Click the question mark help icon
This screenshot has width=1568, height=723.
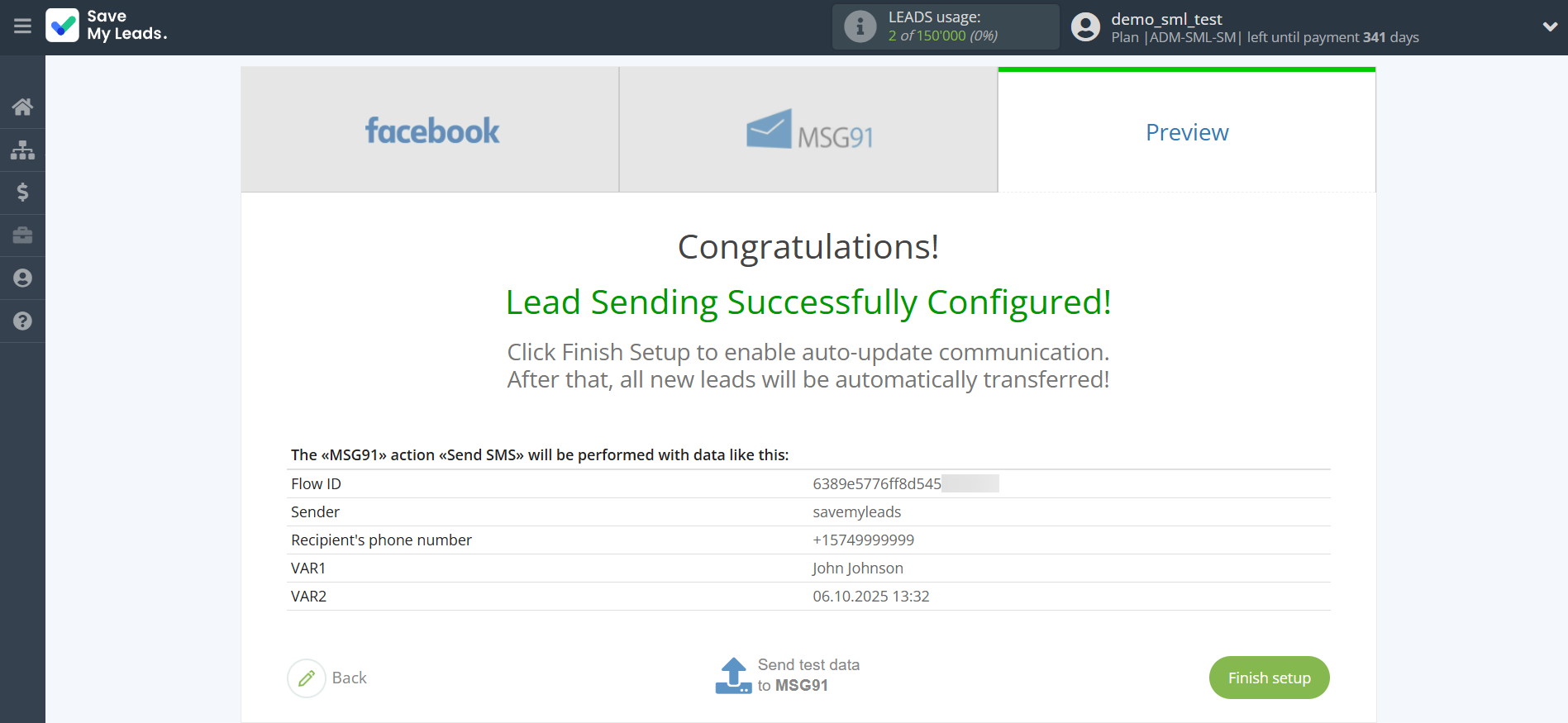click(22, 321)
